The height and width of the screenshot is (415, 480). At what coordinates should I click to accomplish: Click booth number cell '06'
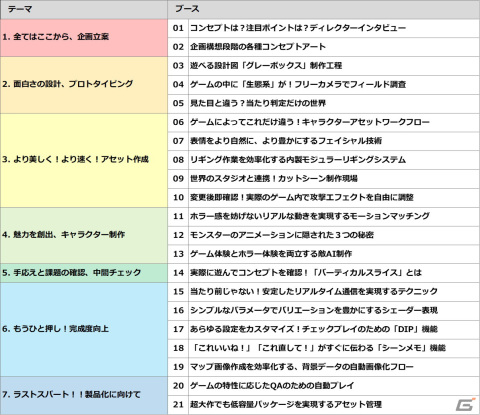pos(178,122)
